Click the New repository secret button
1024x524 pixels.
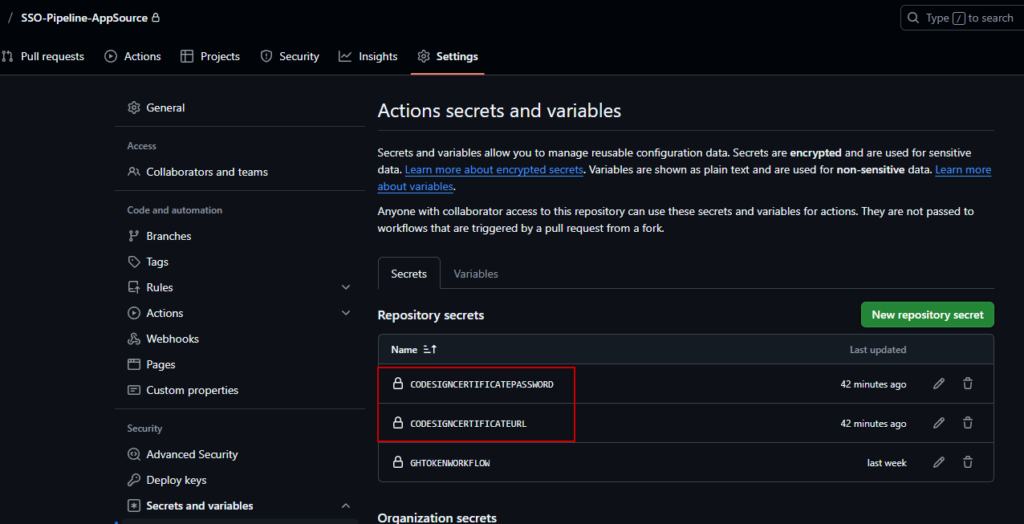coord(927,314)
